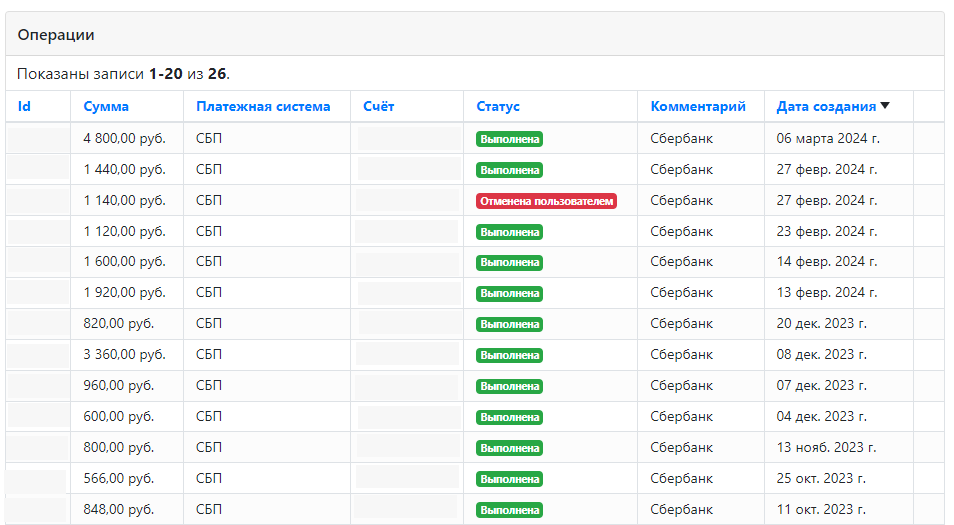This screenshot has height=525, width=954.
Task: Click Выполнена badge in 06 марта 2024 row
Action: [509, 139]
